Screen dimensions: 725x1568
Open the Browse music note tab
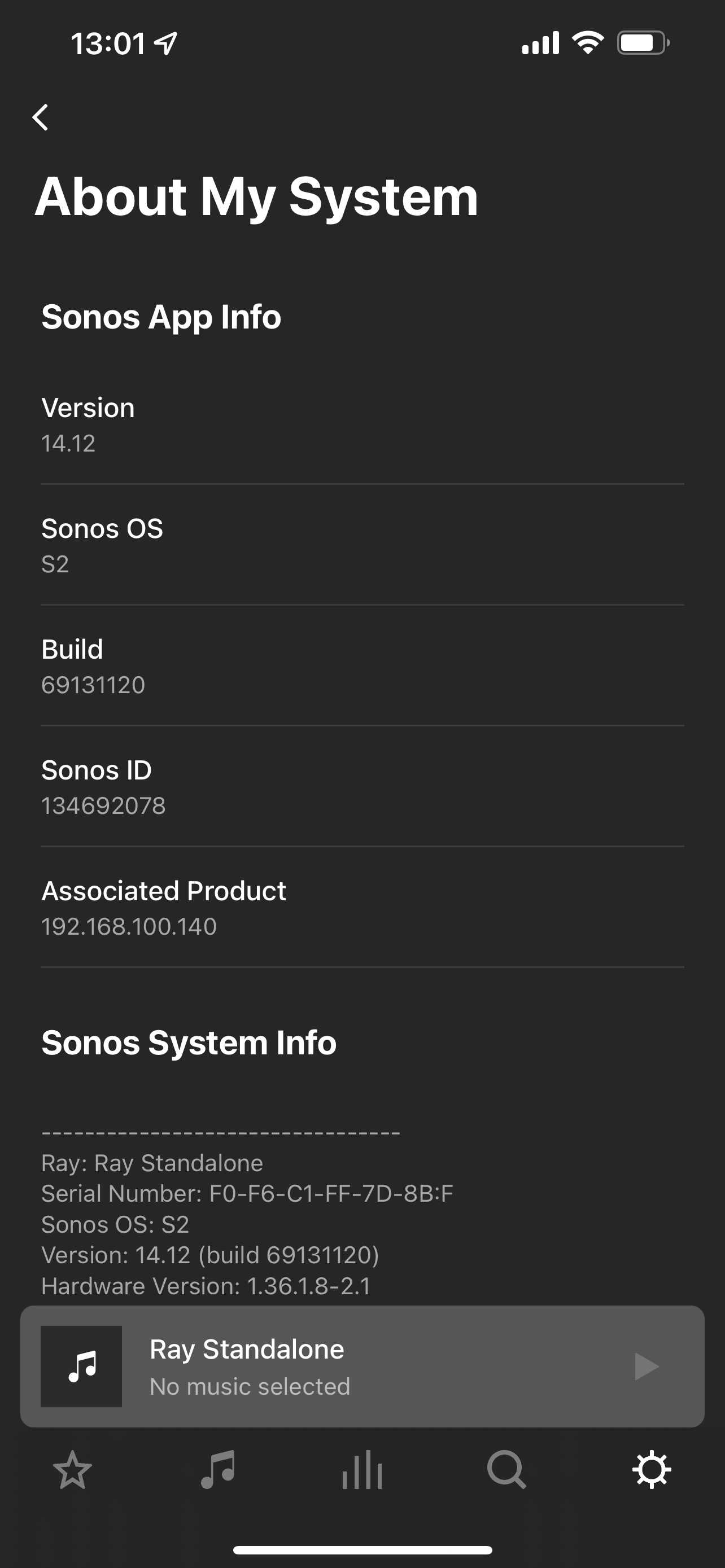pos(217,1470)
